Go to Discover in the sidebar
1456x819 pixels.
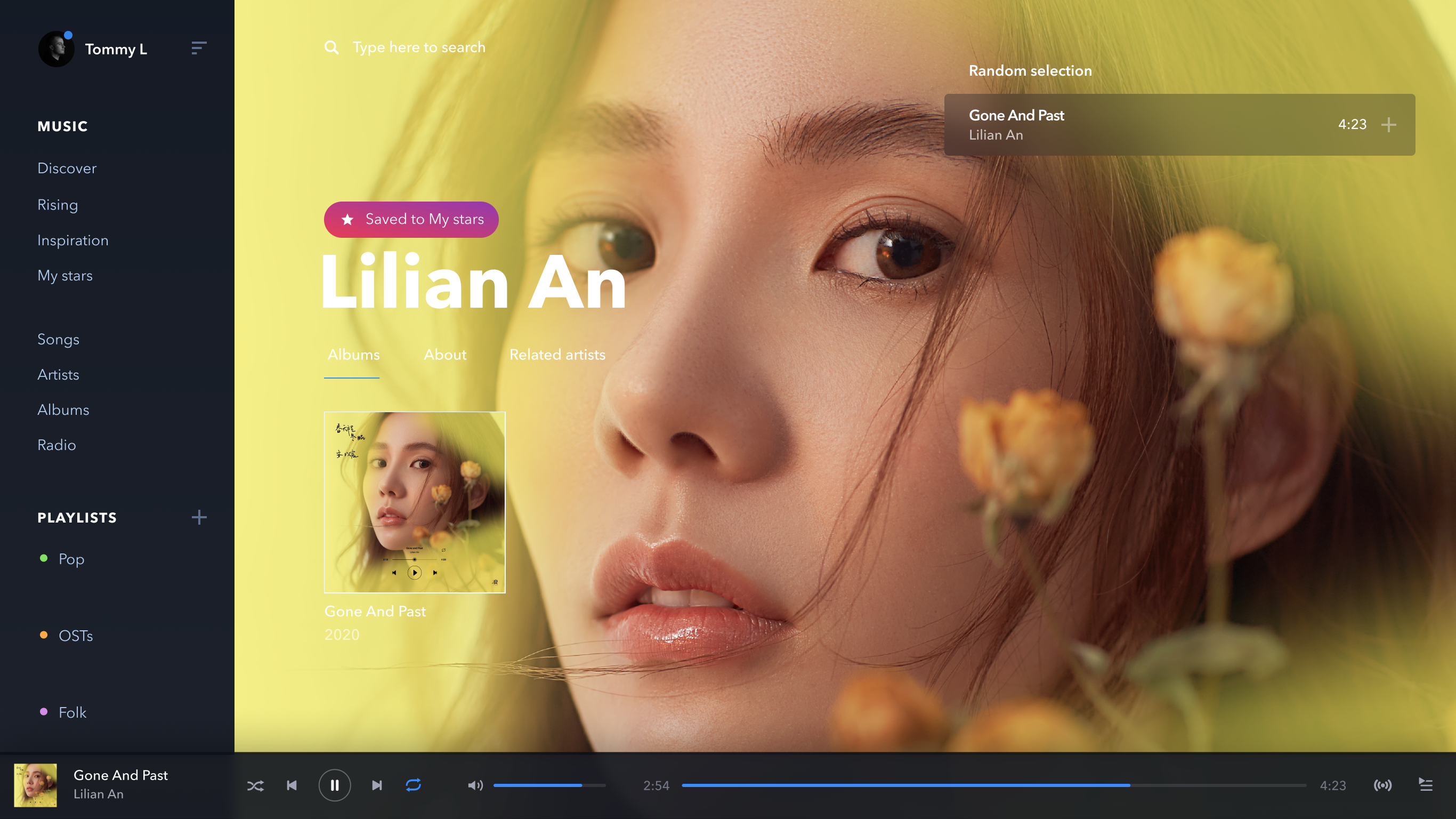[67, 168]
